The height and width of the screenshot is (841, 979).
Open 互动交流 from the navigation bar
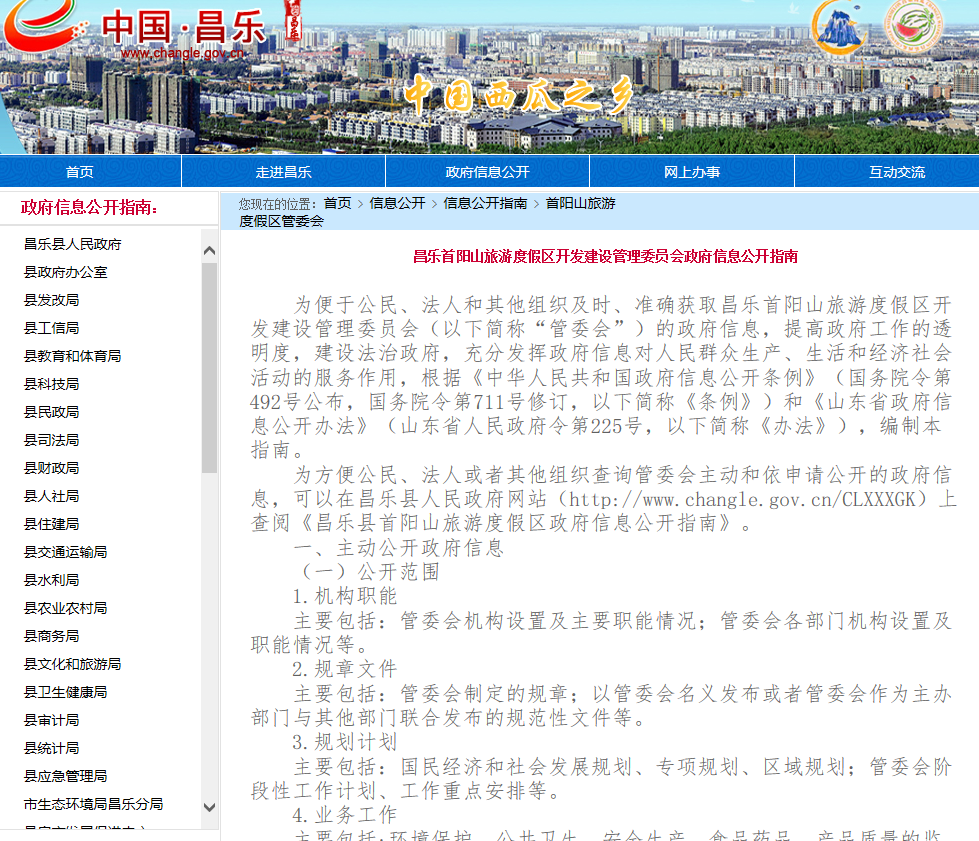[896, 172]
